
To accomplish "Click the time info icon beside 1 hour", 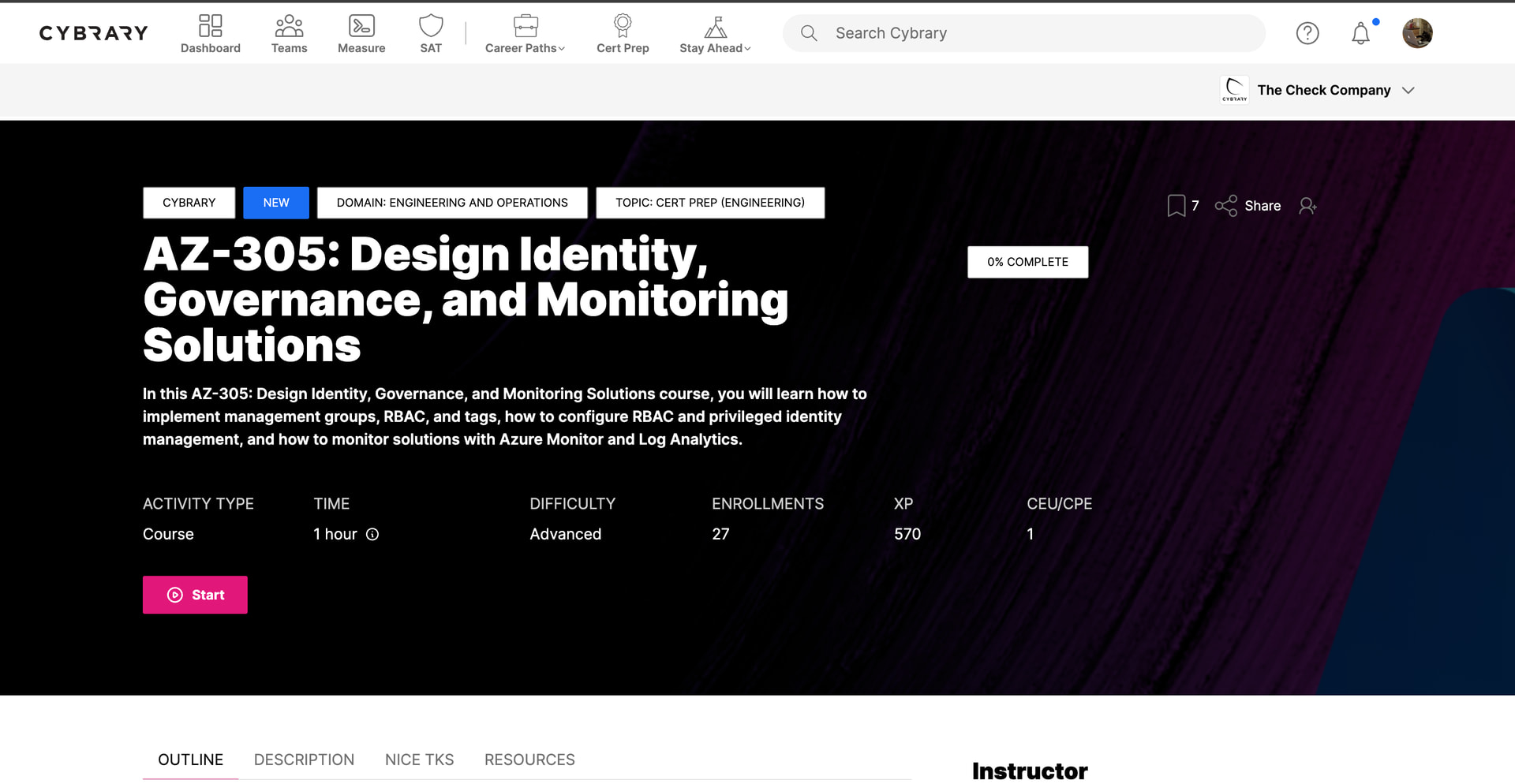I will tap(372, 535).
